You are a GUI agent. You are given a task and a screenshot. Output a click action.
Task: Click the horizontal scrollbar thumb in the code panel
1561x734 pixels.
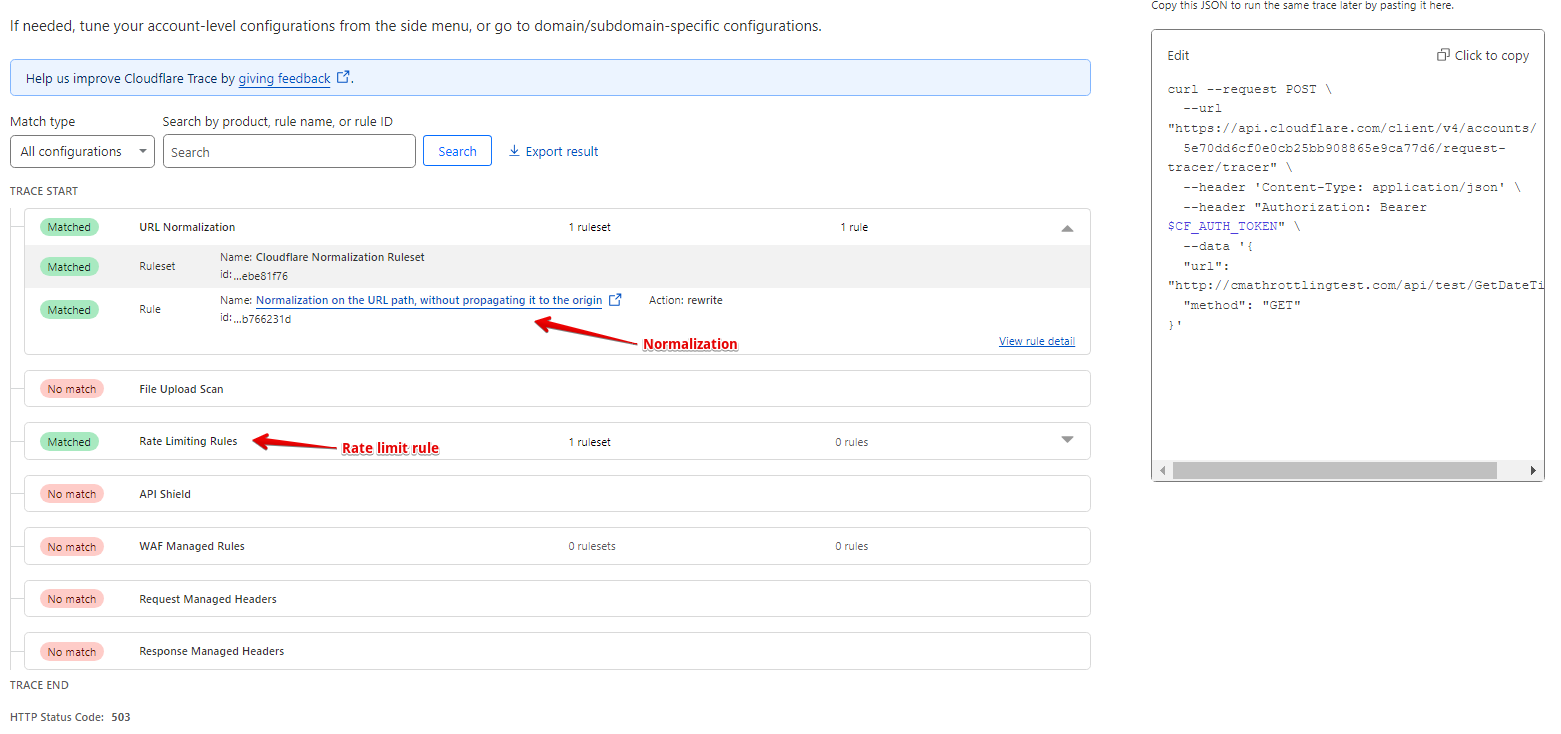[1334, 470]
